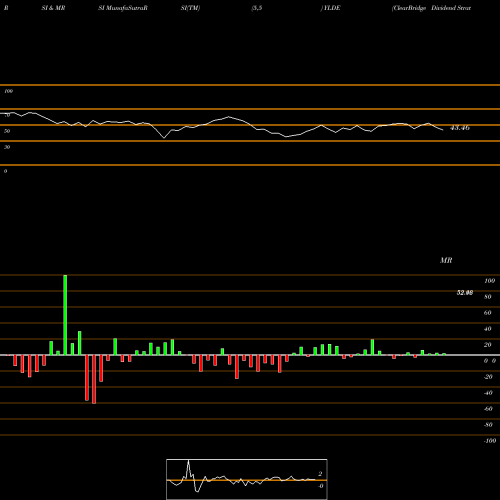The width and height of the screenshot is (500, 500).
Task: Click the 2 label in mini chart
Action: click(x=320, y=474)
